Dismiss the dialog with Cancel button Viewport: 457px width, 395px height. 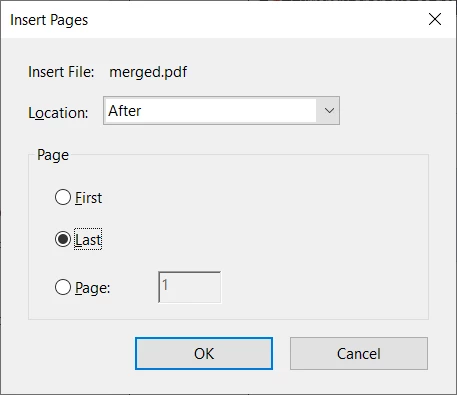(x=359, y=353)
